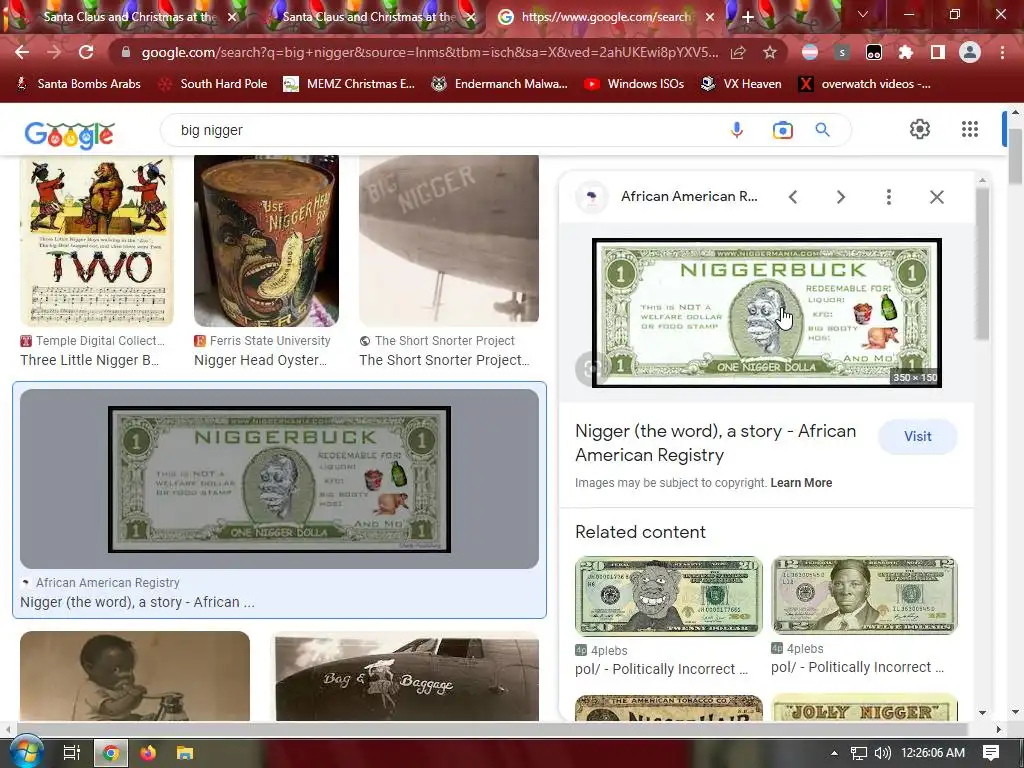The width and height of the screenshot is (1024, 768).
Task: Open Task View on the taskbar
Action: tap(71, 753)
